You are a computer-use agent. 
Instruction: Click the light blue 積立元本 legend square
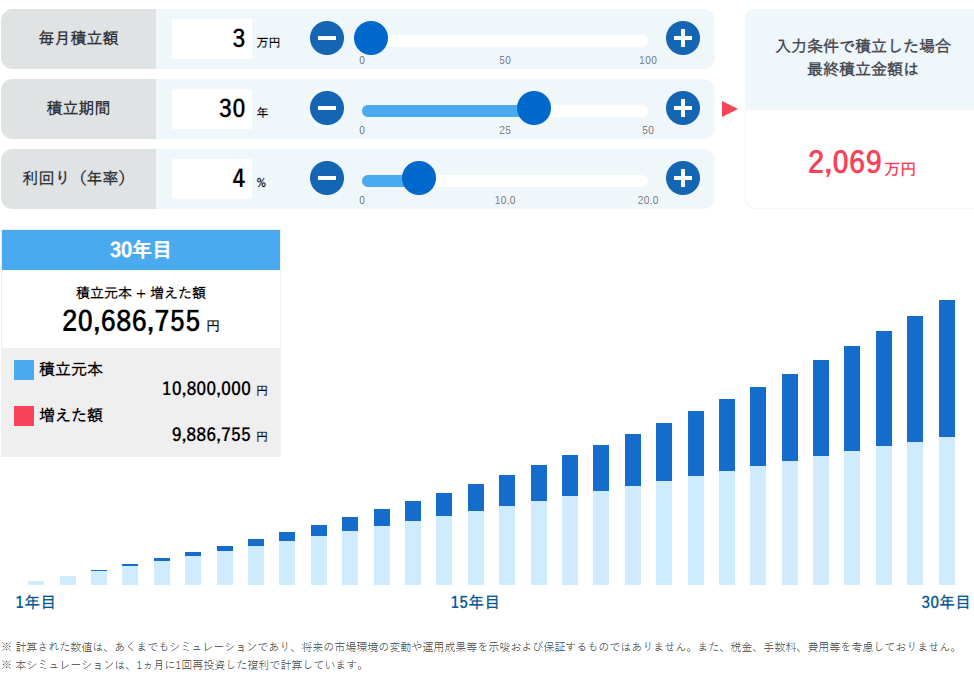(24, 370)
